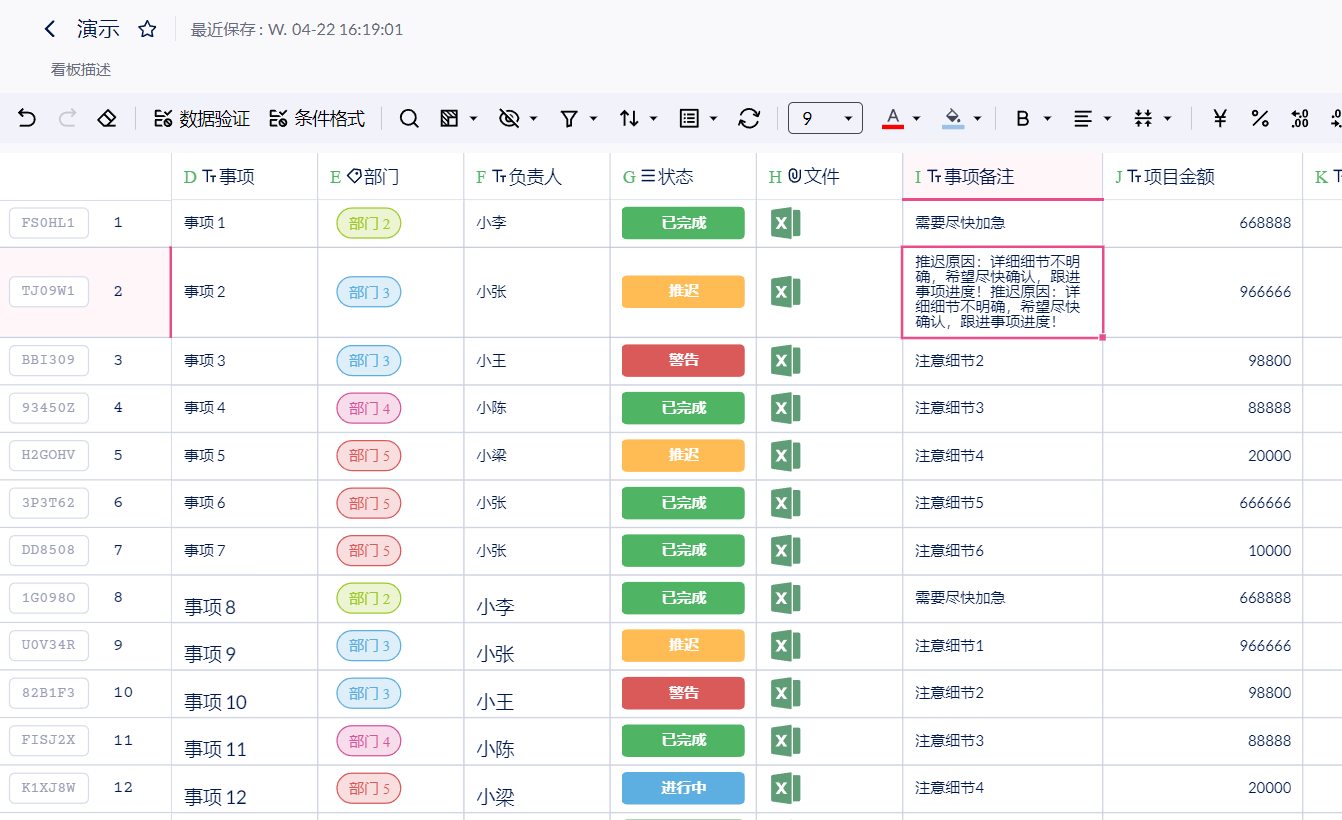This screenshot has height=820, width=1342.
Task: Expand the fill color picker arrow
Action: point(977,118)
